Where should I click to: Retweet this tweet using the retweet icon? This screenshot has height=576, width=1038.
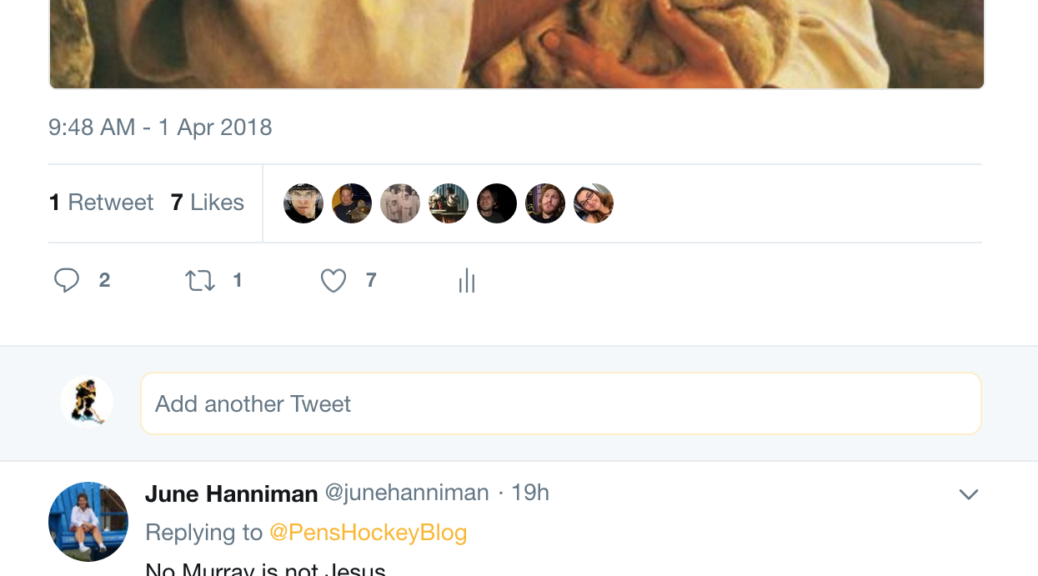point(200,281)
